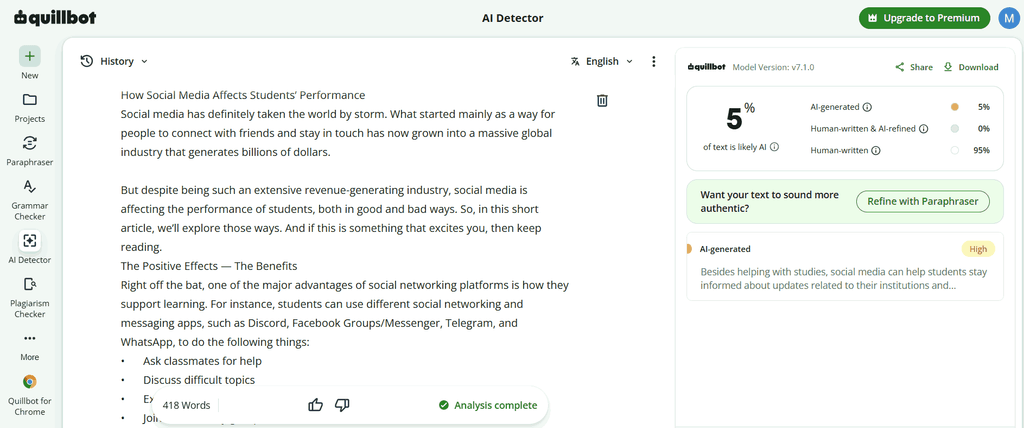Click the orange AI-generated color dot
The image size is (1024, 428).
pyautogui.click(x=955, y=107)
